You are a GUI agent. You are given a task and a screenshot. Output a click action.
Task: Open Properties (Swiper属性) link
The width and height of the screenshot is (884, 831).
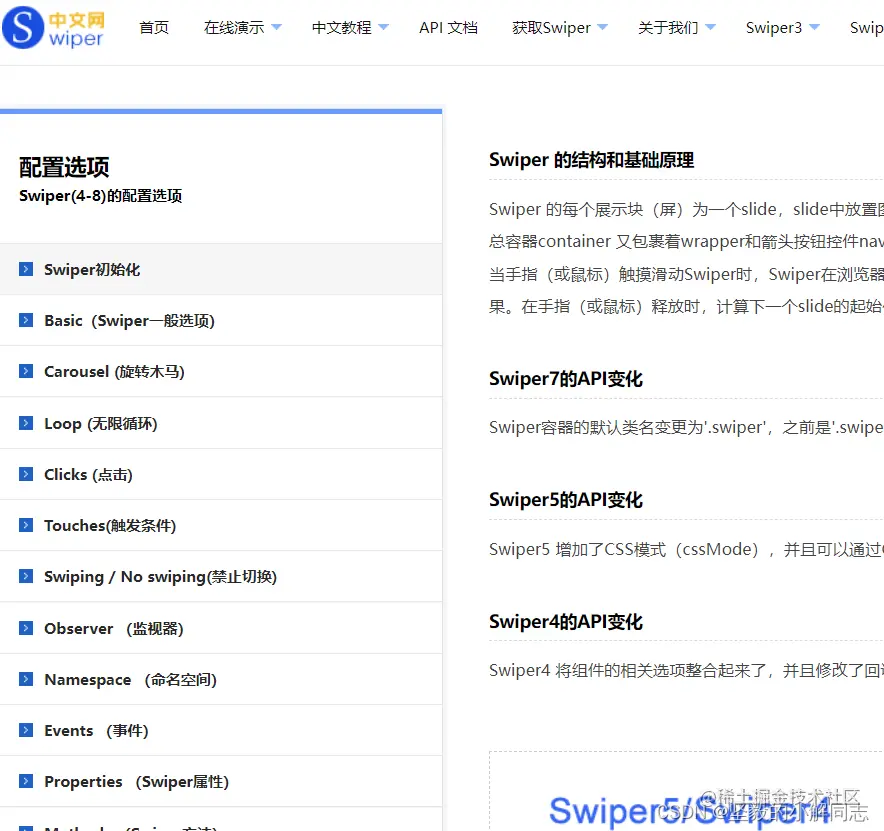click(x=136, y=781)
